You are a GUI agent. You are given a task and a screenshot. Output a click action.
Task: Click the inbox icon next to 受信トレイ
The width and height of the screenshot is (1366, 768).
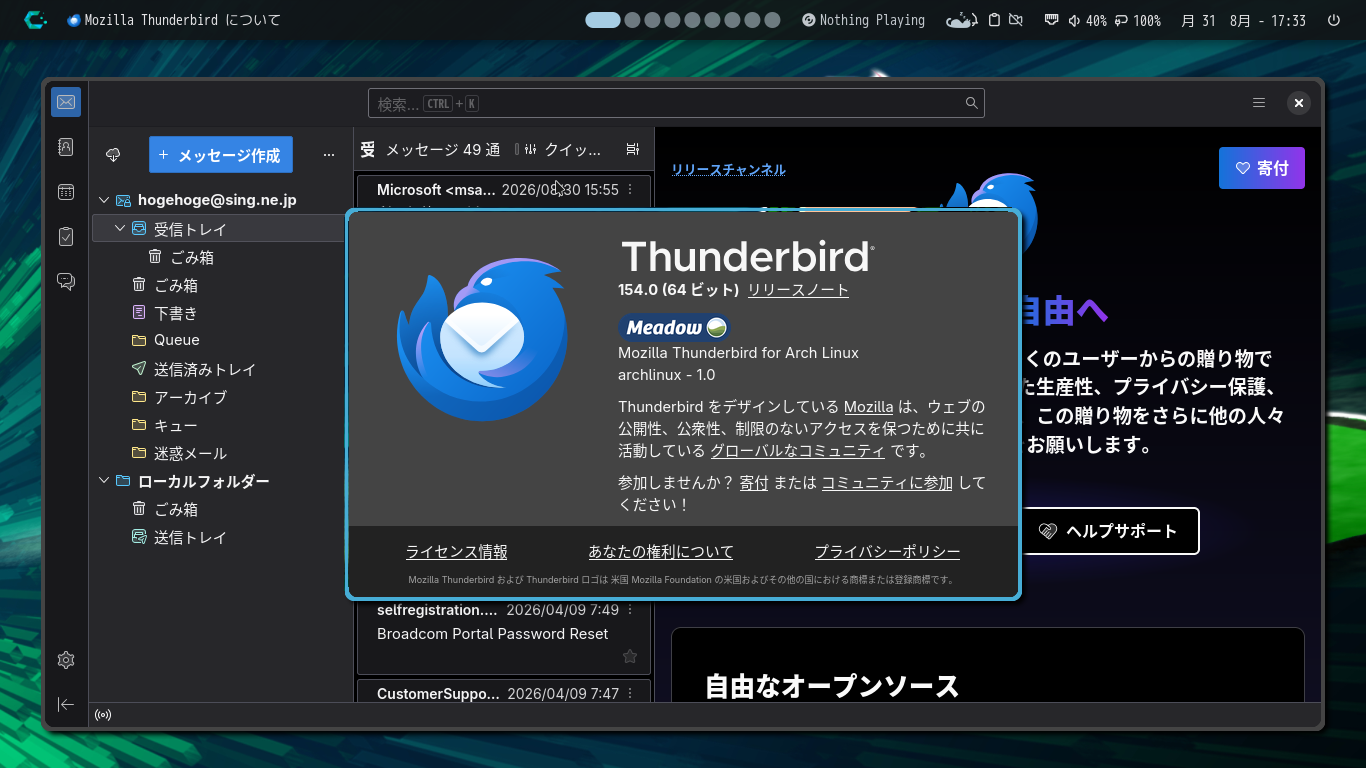coord(139,229)
